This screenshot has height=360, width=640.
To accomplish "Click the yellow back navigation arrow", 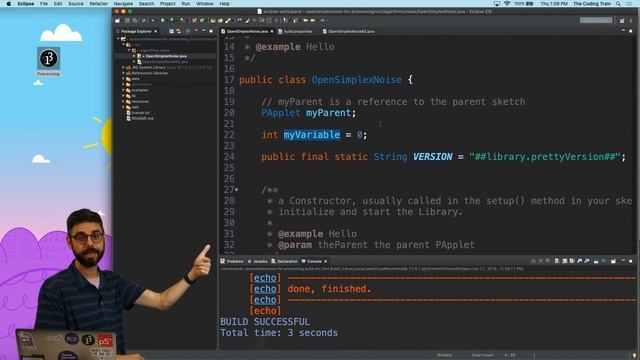I will [305, 20].
